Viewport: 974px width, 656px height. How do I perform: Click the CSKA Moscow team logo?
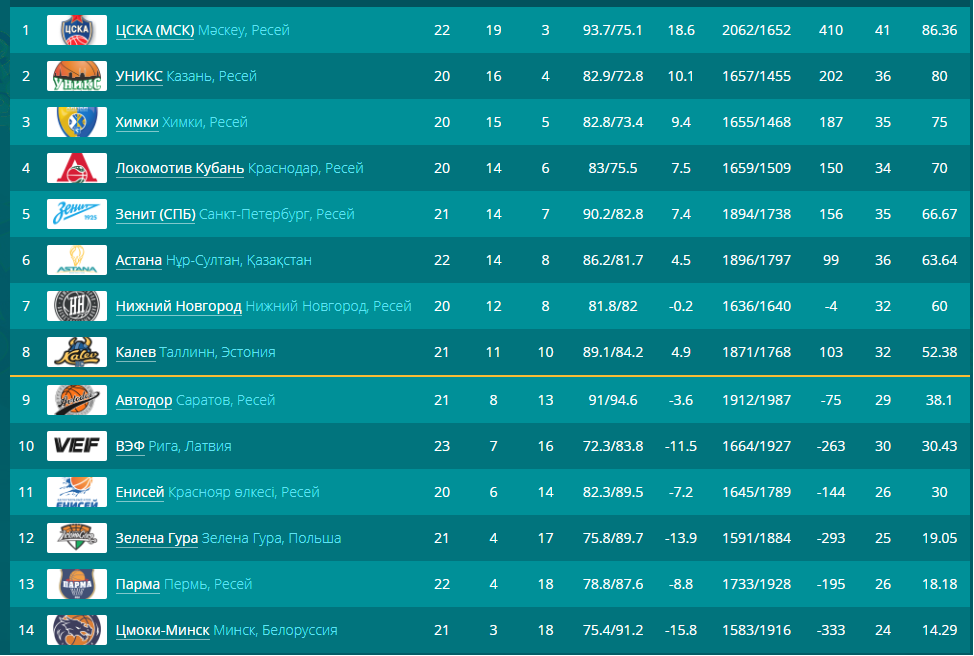click(77, 30)
